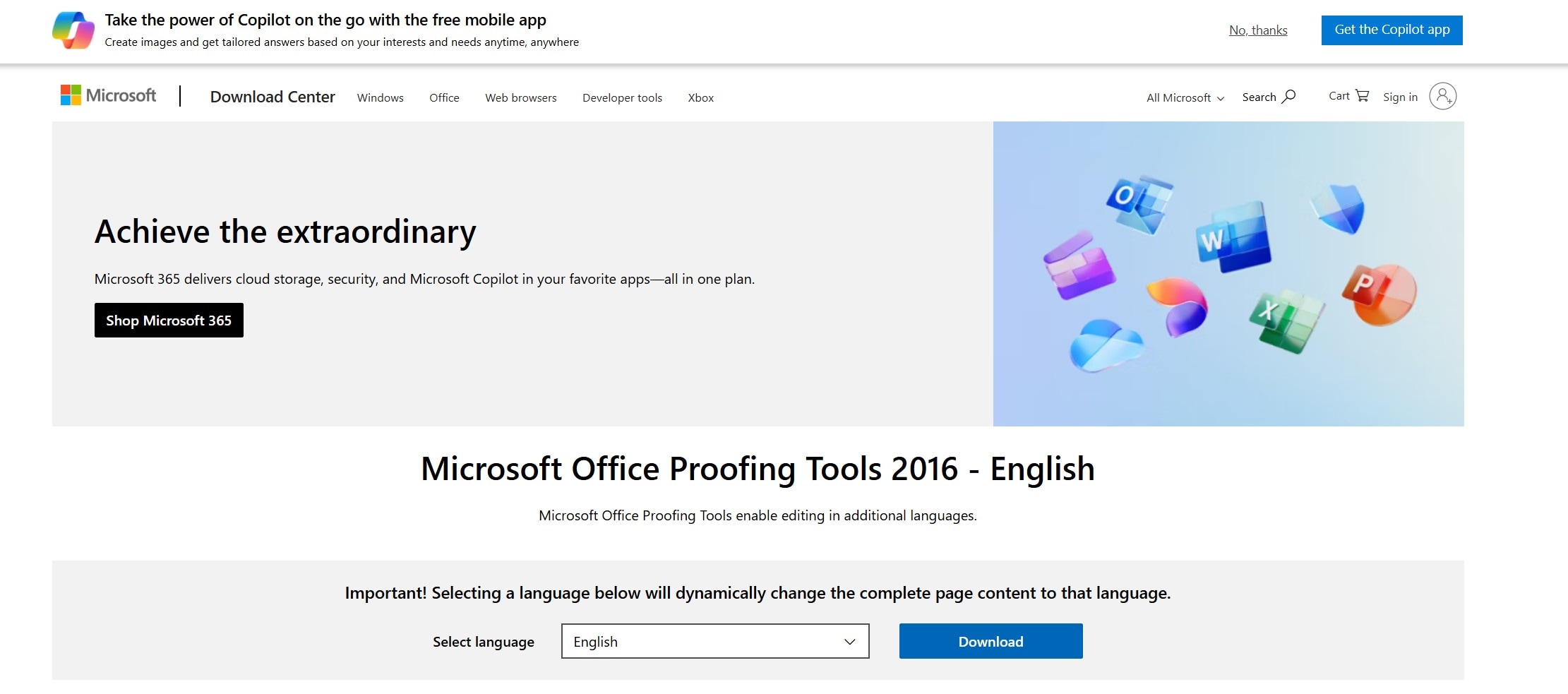The width and height of the screenshot is (1568, 694).
Task: Click the blue Download button
Action: click(x=991, y=641)
